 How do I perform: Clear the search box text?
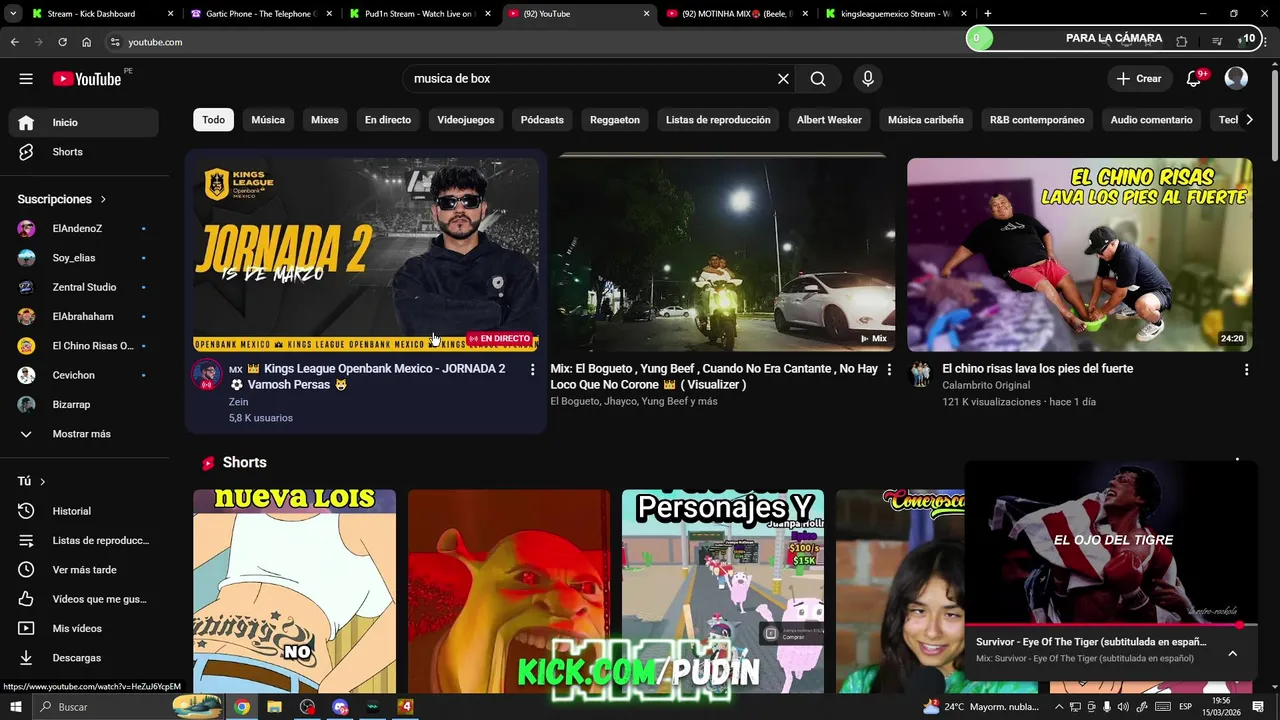click(783, 79)
